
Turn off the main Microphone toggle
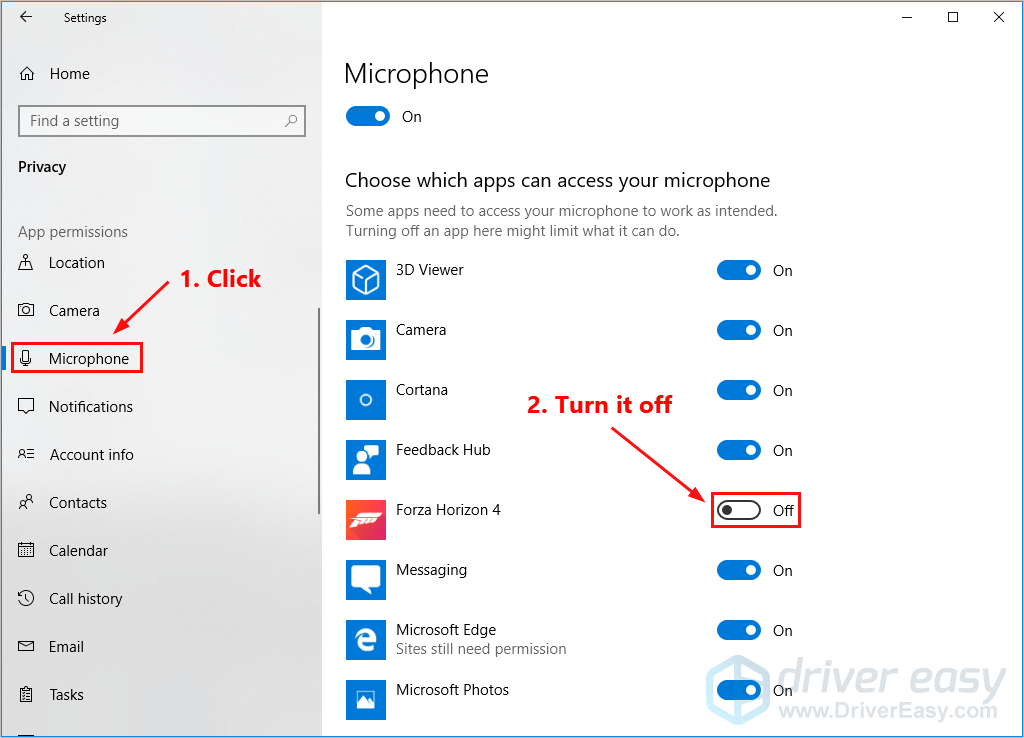(x=368, y=116)
